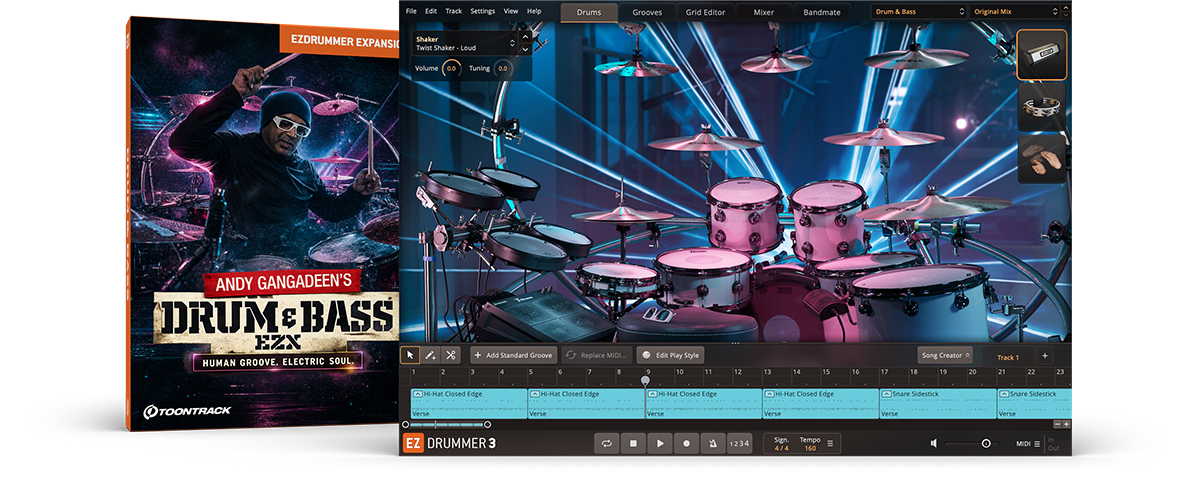
Task: Open the Drum & Bass library dropdown
Action: click(x=918, y=12)
